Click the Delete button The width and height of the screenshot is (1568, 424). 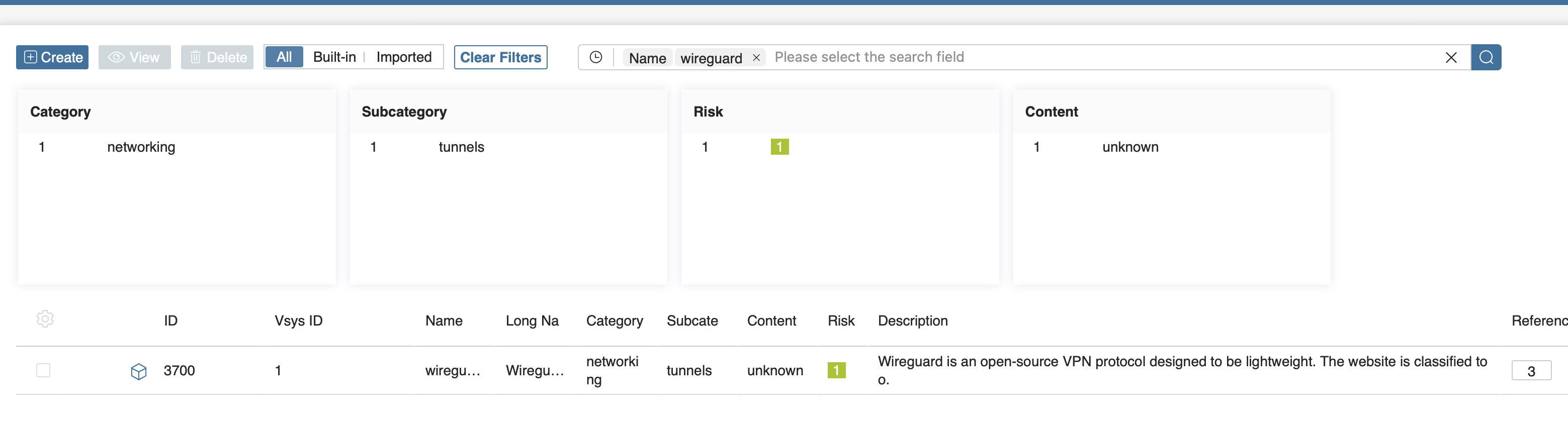(x=217, y=57)
